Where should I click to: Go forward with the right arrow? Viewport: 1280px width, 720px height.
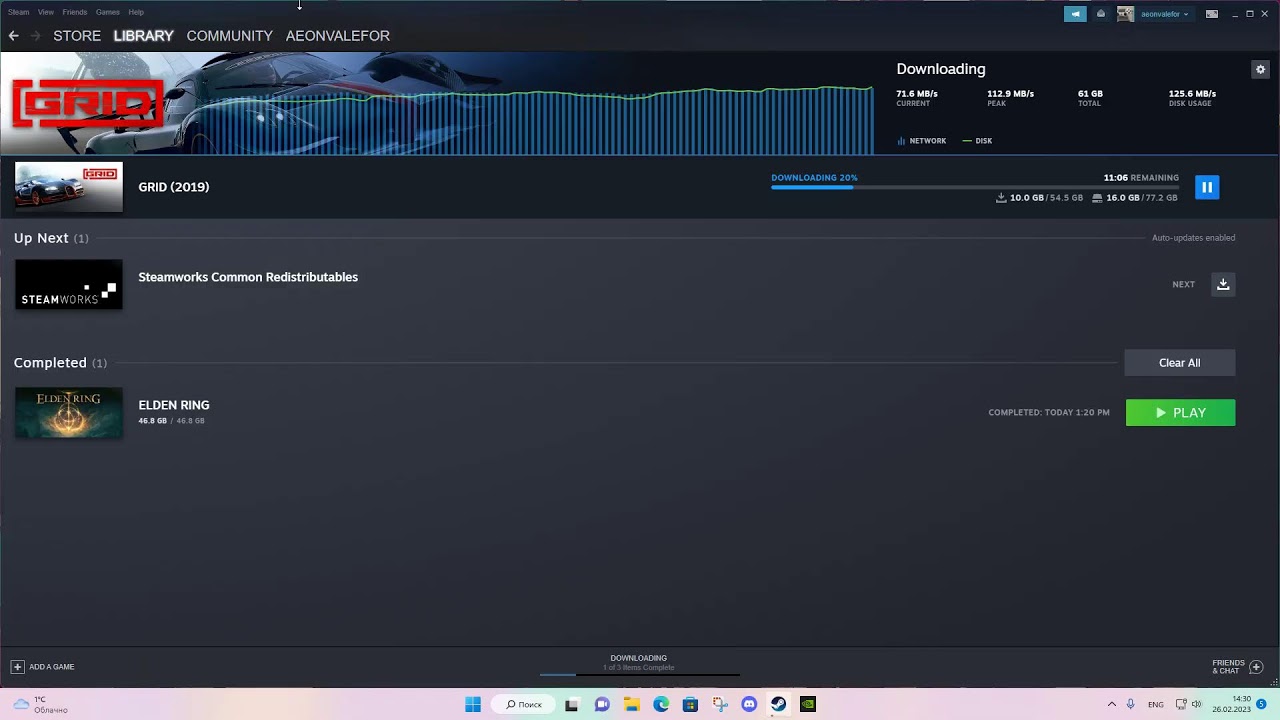[35, 36]
